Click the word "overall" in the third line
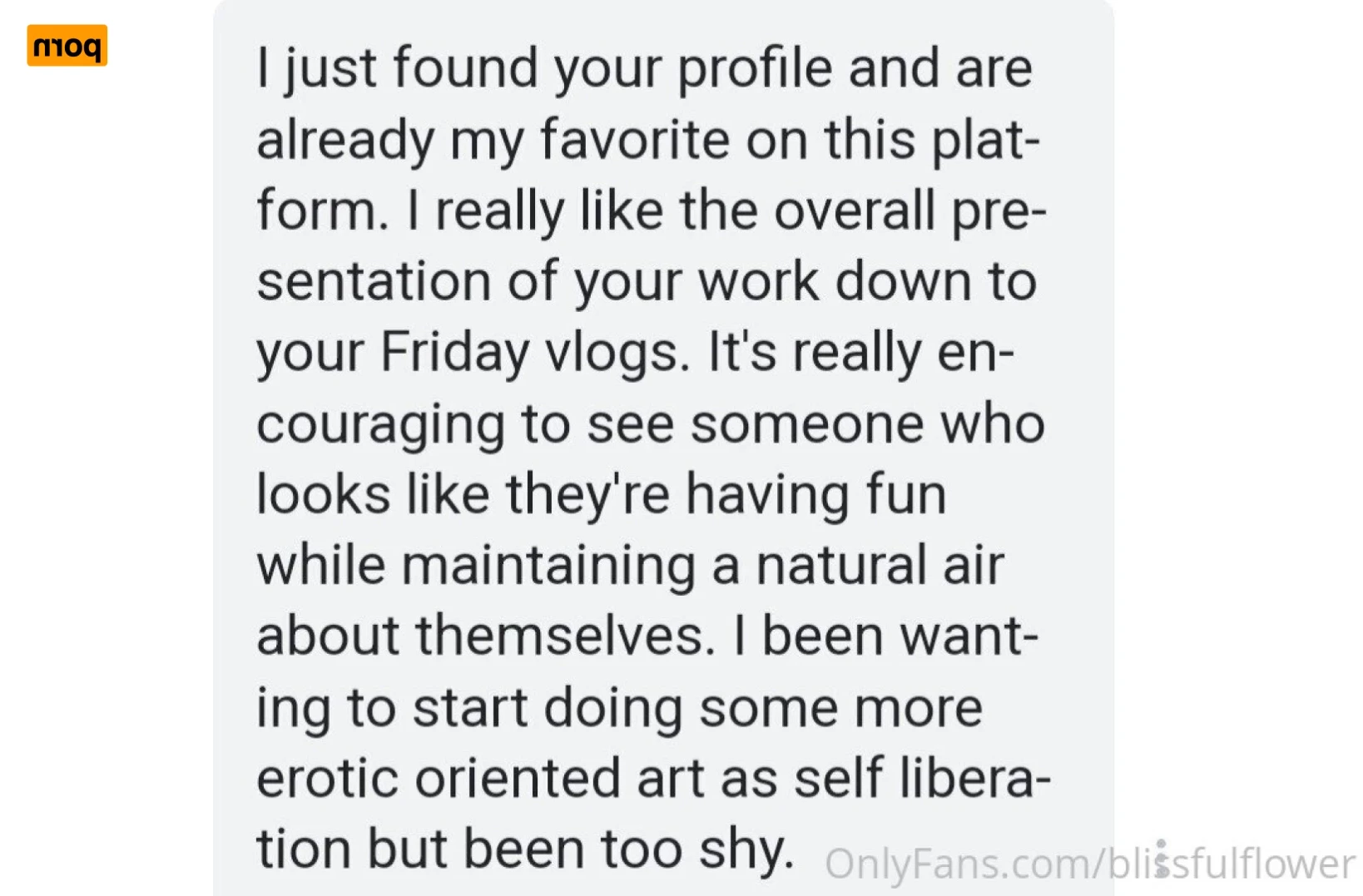The width and height of the screenshot is (1363, 896). (855, 210)
